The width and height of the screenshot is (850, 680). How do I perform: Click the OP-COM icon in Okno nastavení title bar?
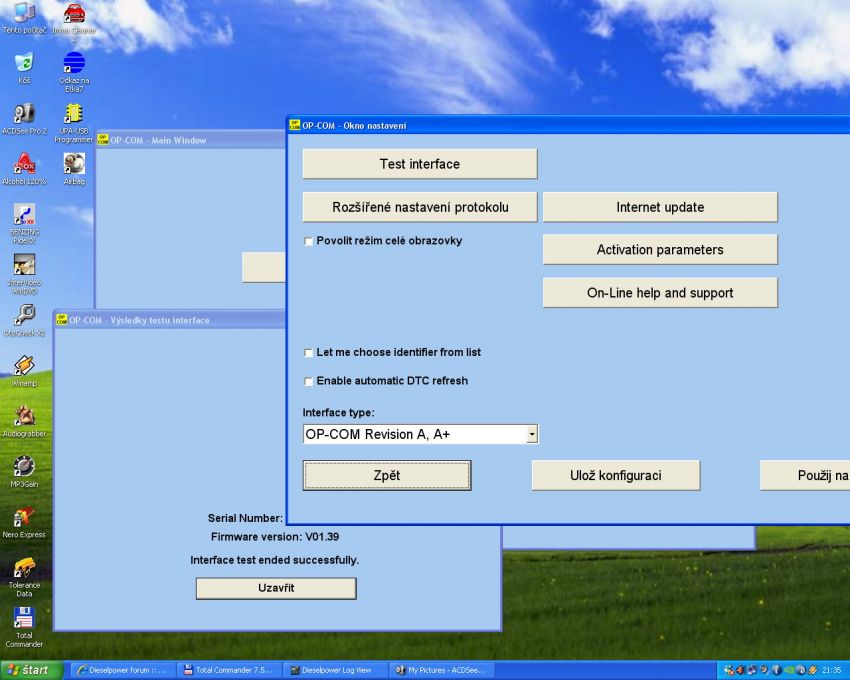tap(294, 125)
